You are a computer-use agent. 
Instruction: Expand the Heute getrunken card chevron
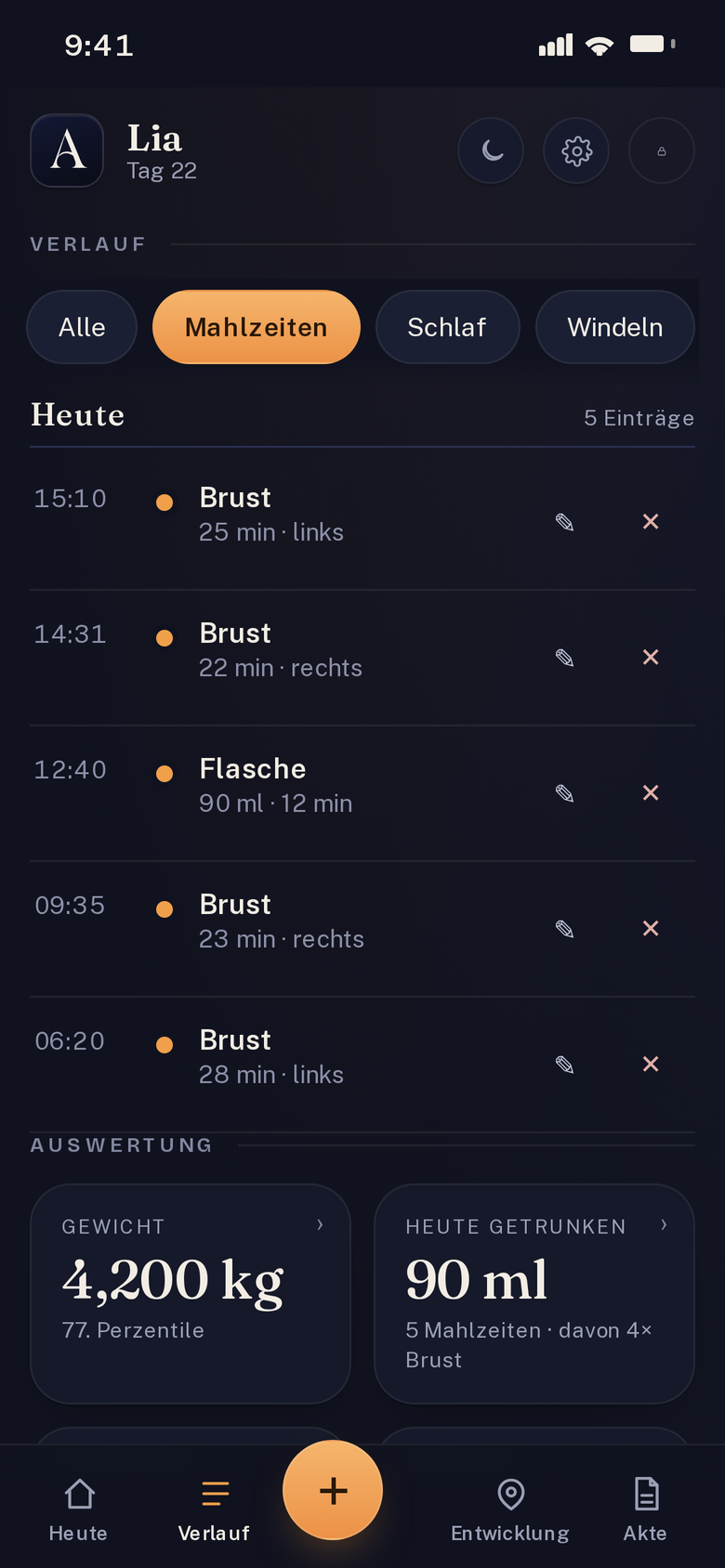[664, 1225]
